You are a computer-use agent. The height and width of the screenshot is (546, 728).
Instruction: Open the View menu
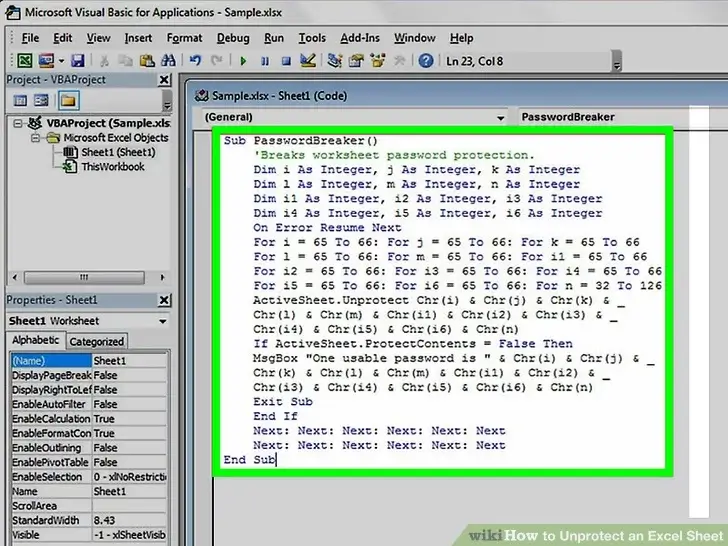point(98,38)
